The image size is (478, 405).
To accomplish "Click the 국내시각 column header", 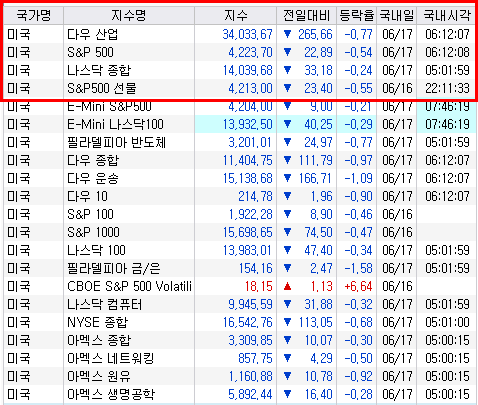I will [446, 15].
